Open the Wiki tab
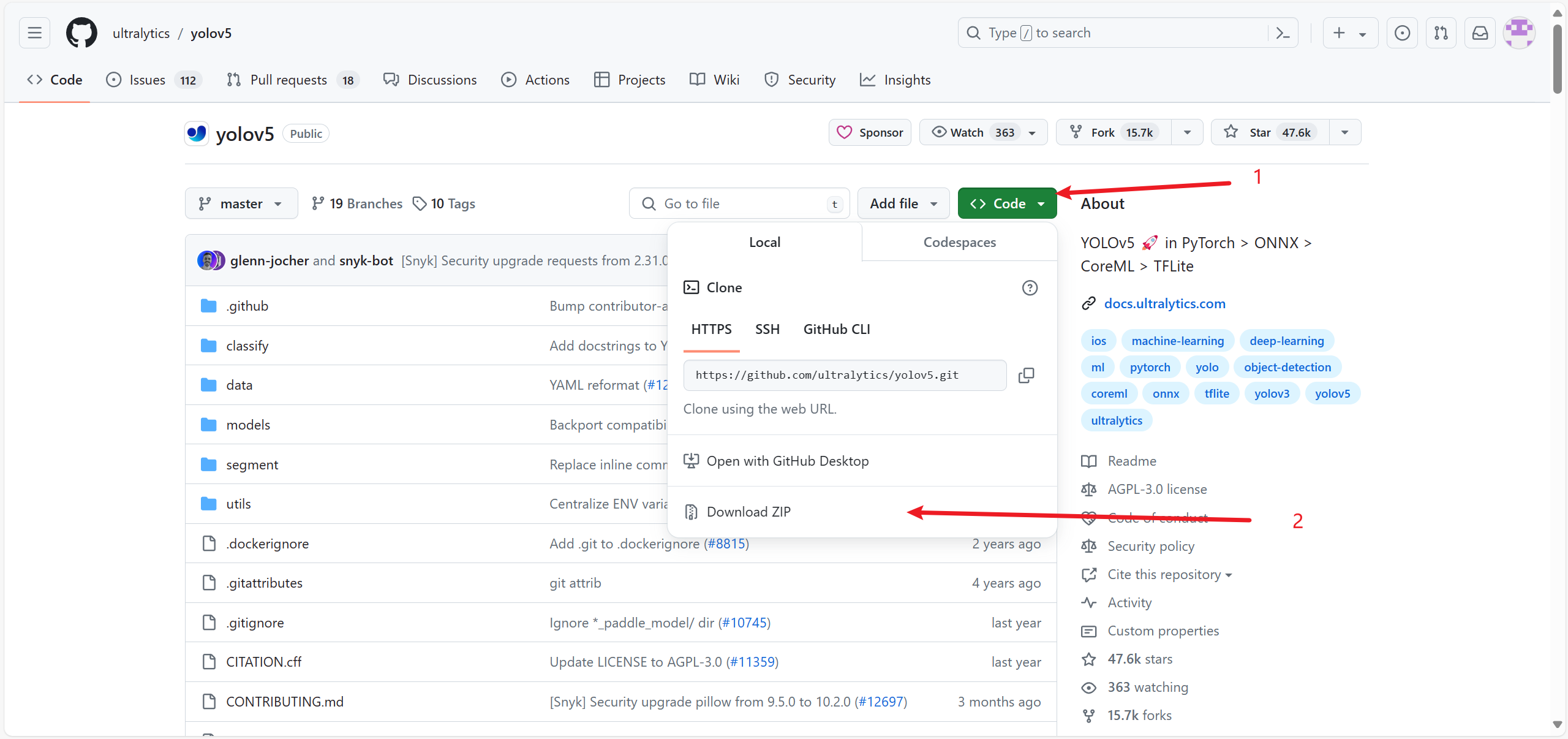Image resolution: width=1568 pixels, height=739 pixels. pyautogui.click(x=715, y=80)
